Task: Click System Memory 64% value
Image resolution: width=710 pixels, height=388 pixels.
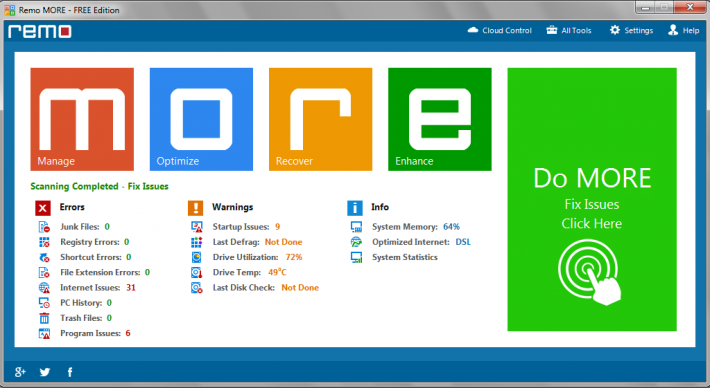Action: (x=451, y=227)
